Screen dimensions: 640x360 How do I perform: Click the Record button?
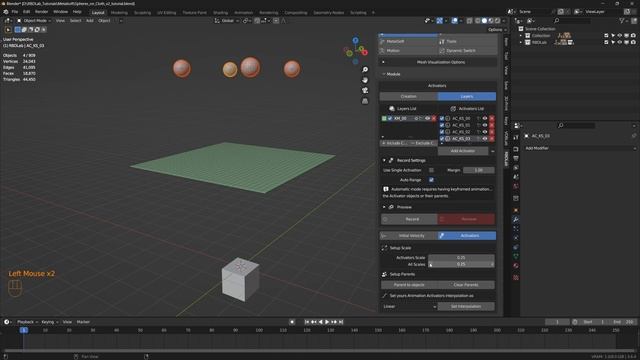click(x=409, y=219)
